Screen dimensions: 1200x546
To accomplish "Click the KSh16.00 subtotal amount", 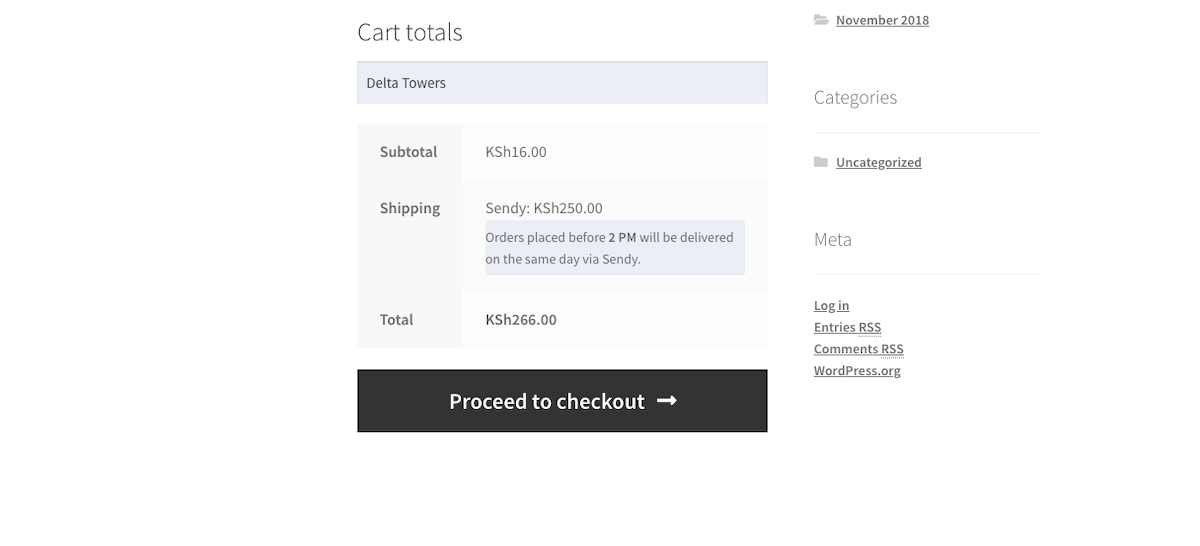I will (x=516, y=152).
